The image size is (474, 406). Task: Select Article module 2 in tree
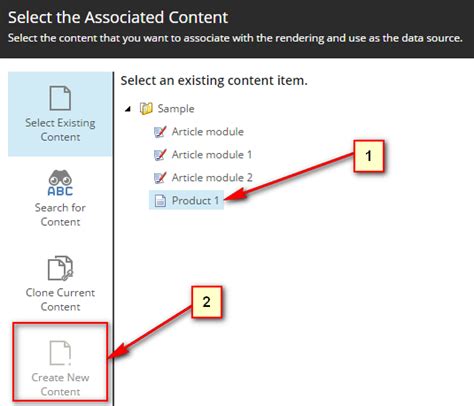pos(212,178)
